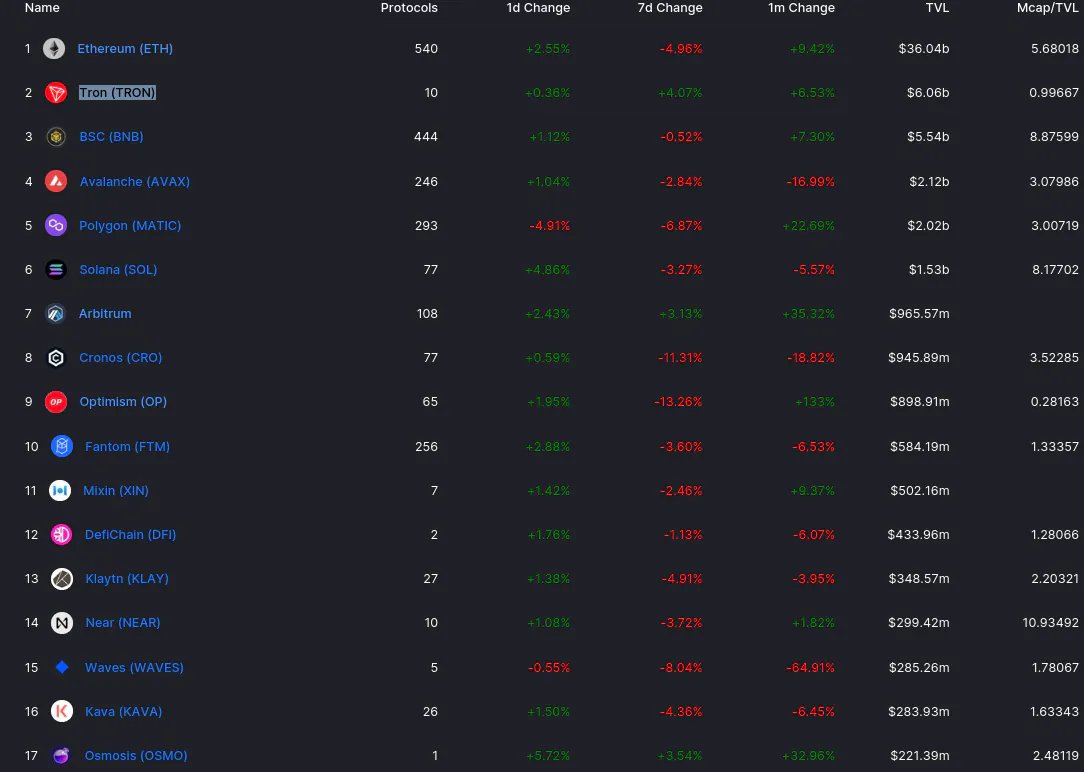Open the Avalanche (AVAX) chain link
This screenshot has height=772, width=1084.
point(135,181)
